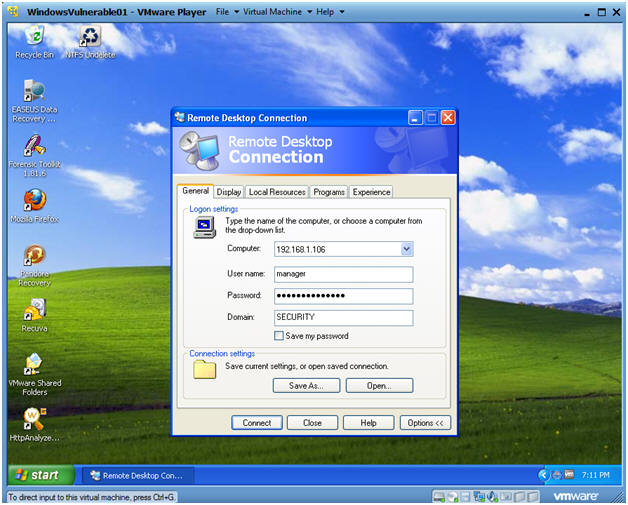Screen dimensions: 628x505
Task: Click the Close button in the dialog
Action: coord(312,423)
